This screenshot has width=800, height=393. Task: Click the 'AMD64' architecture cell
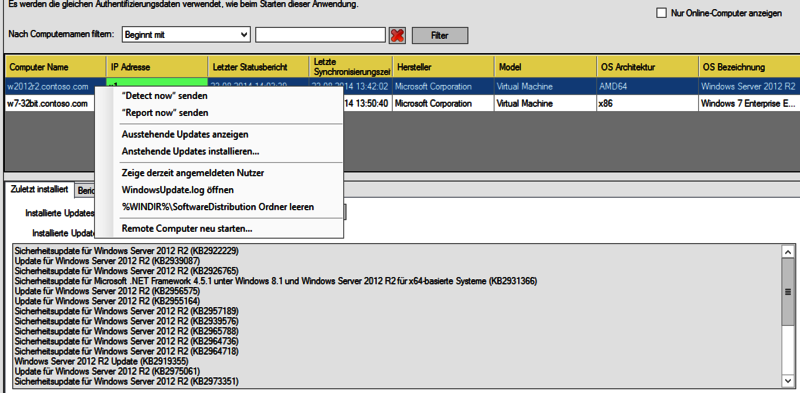[x=647, y=86]
